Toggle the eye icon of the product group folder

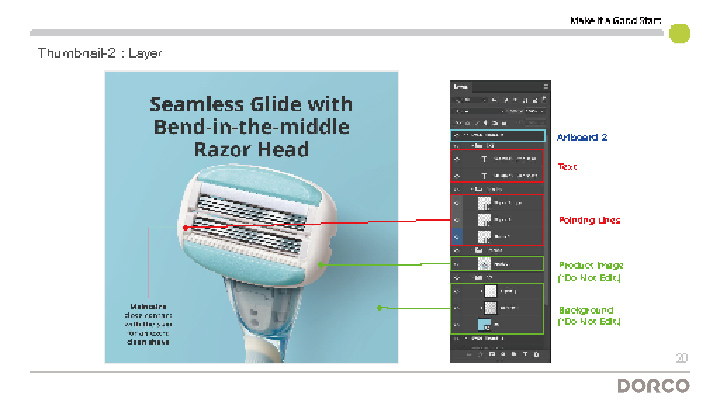click(457, 251)
